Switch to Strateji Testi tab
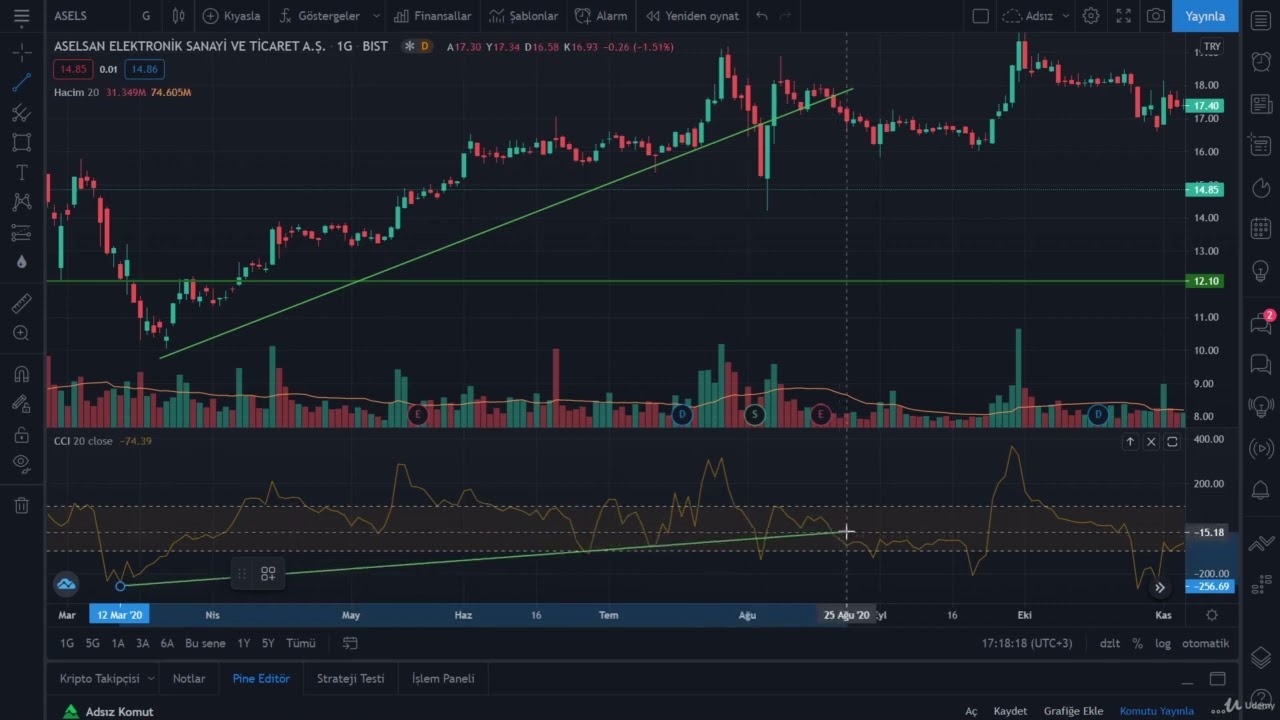 (350, 678)
